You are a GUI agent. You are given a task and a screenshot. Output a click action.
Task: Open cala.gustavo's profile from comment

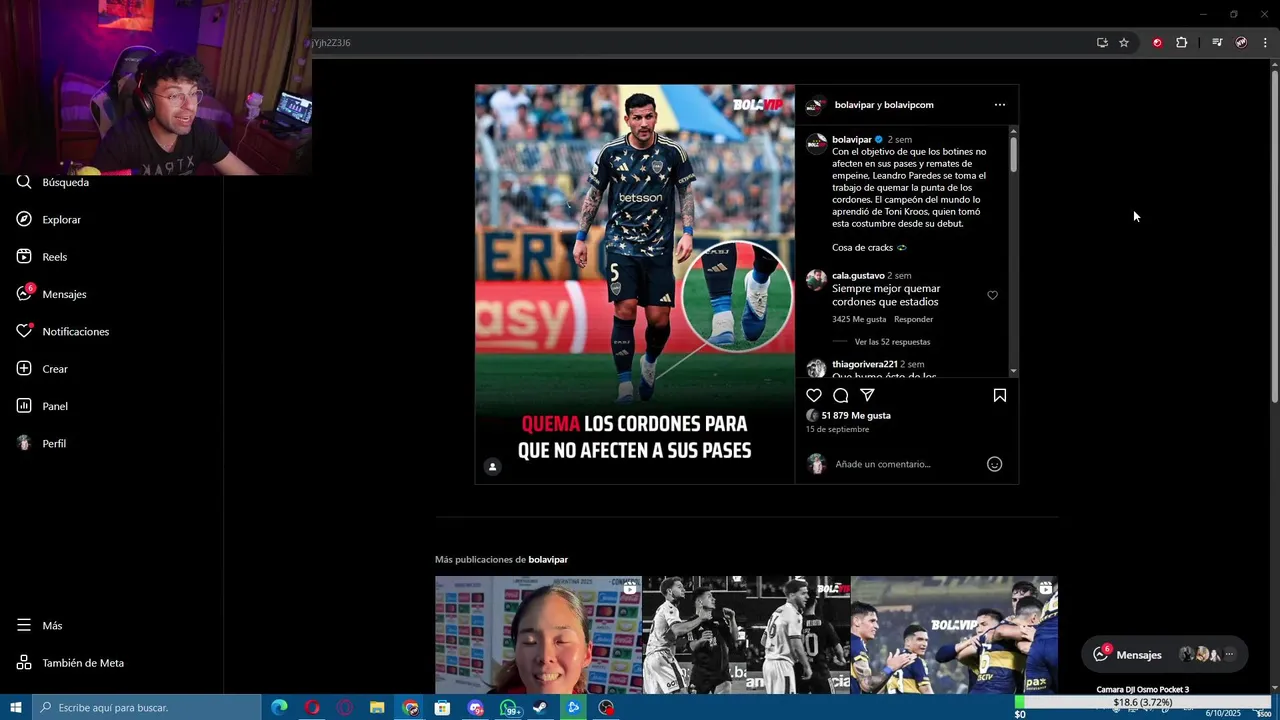(x=858, y=275)
